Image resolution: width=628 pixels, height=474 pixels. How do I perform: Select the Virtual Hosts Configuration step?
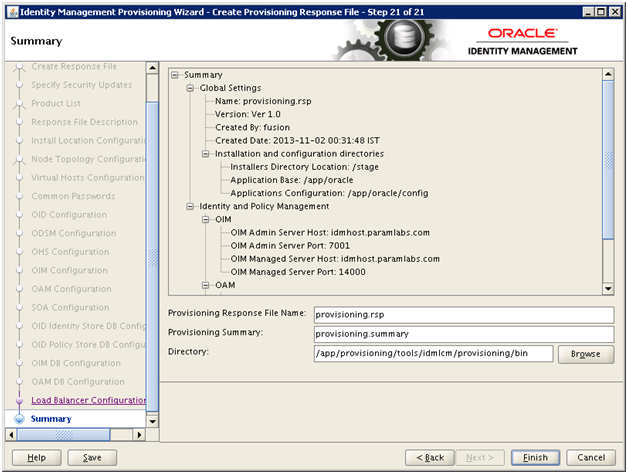tap(88, 177)
